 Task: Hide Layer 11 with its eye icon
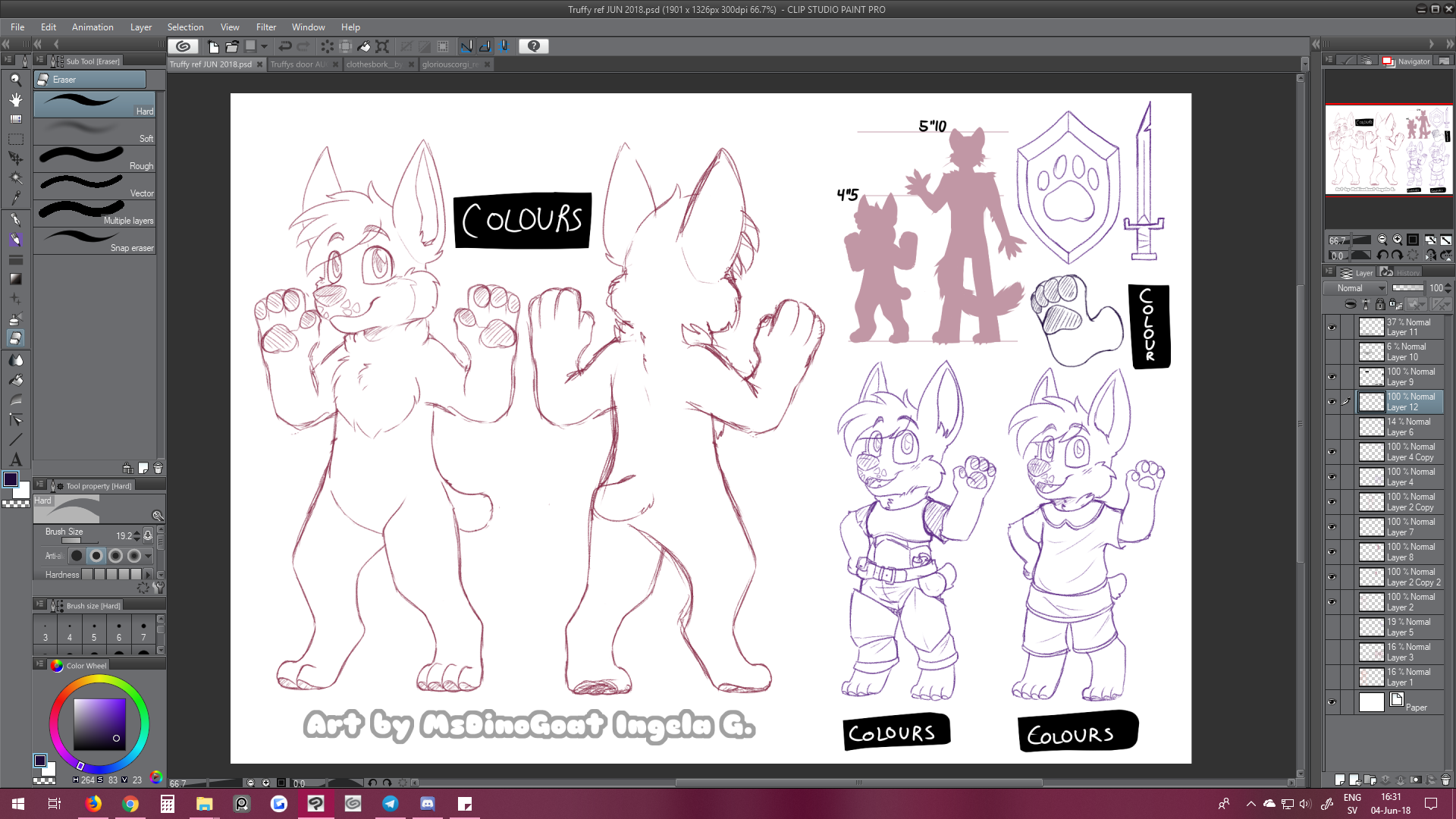click(x=1332, y=328)
